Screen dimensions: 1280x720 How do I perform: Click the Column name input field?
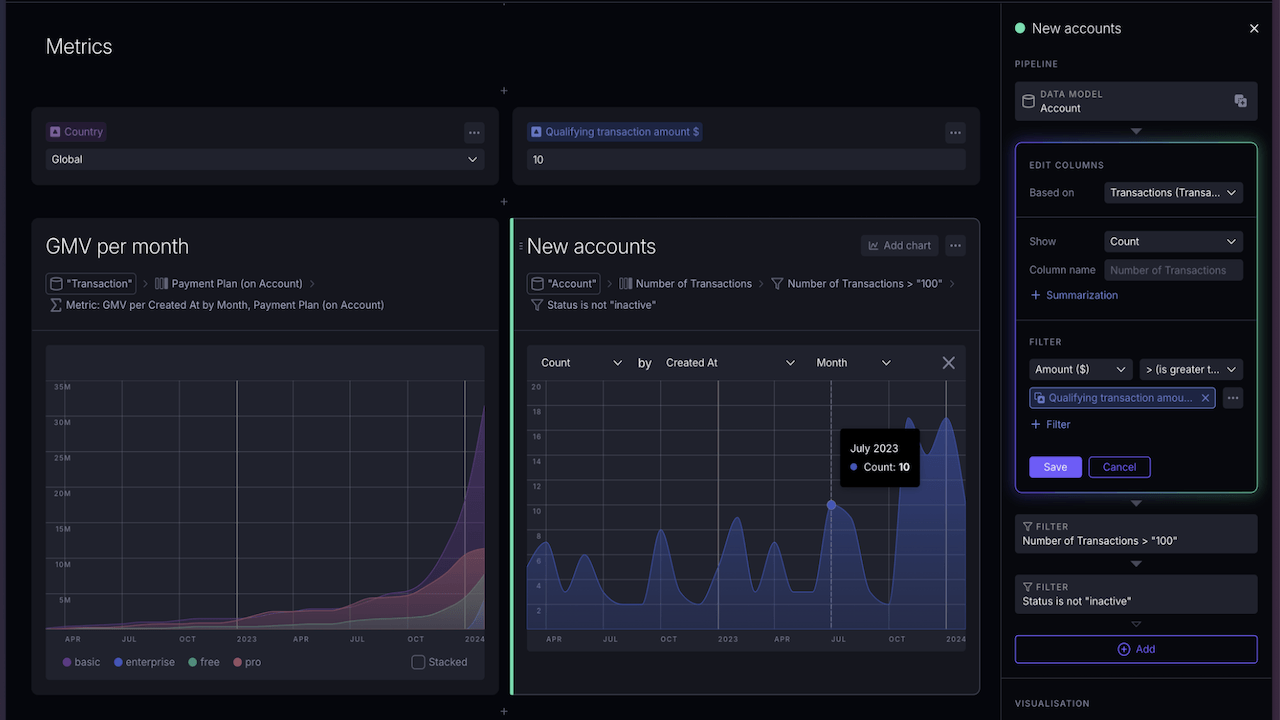(1174, 270)
